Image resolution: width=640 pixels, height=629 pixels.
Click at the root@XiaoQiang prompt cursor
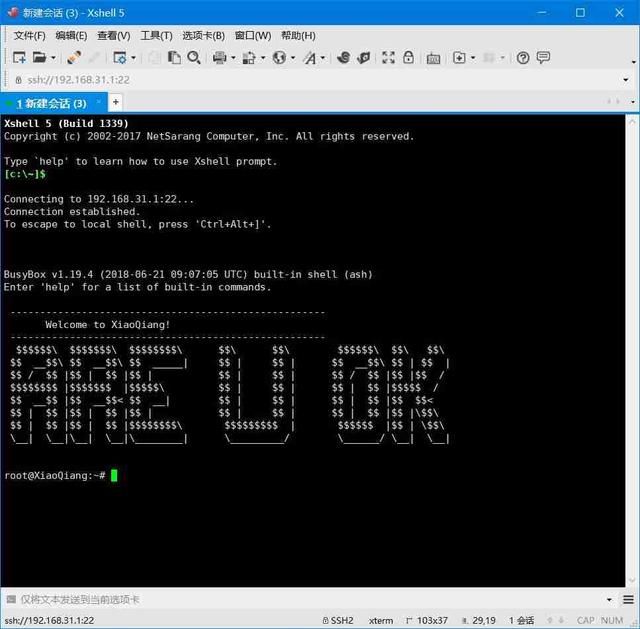pyautogui.click(x=114, y=476)
